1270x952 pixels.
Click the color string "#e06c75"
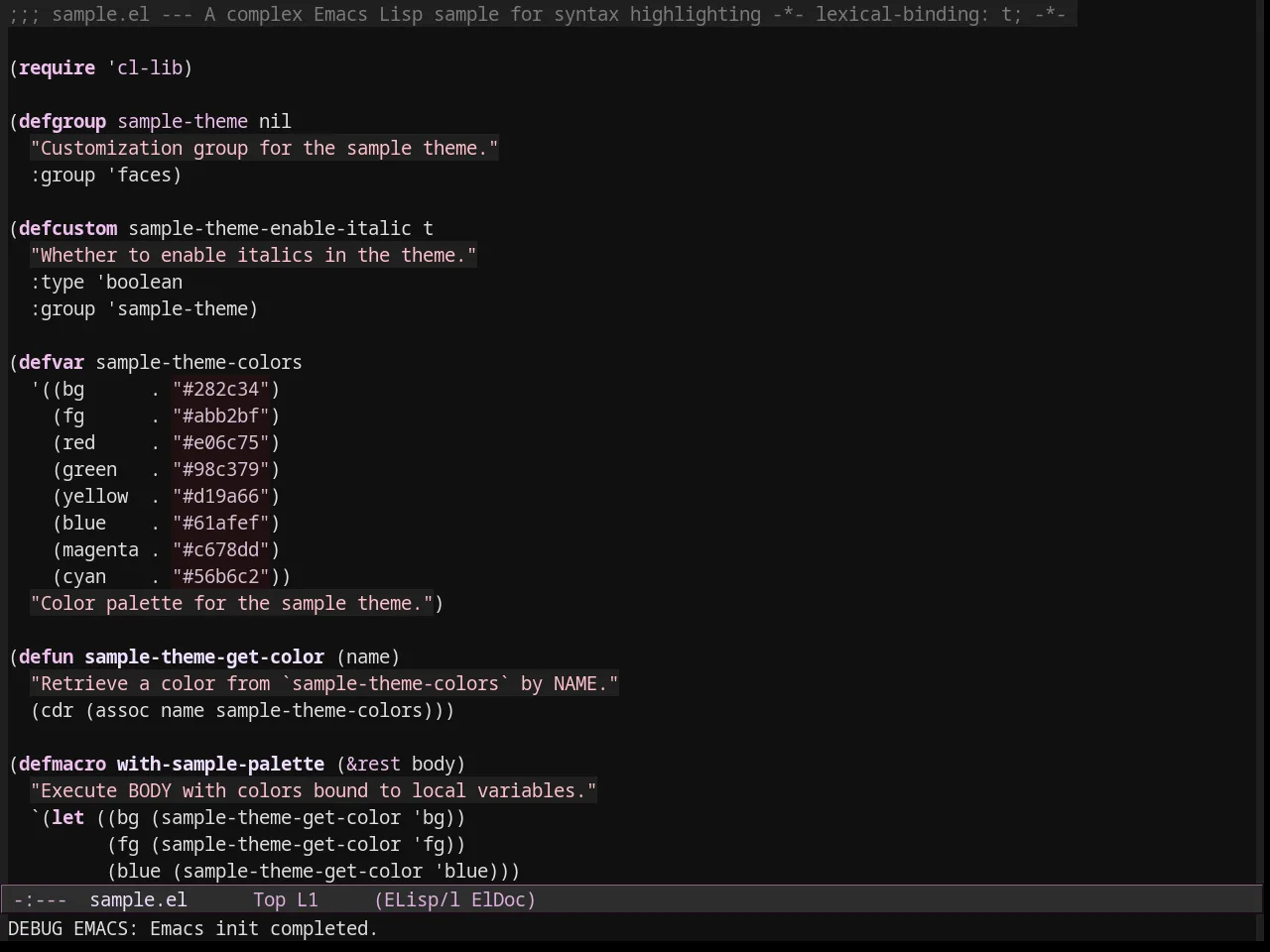(x=220, y=442)
